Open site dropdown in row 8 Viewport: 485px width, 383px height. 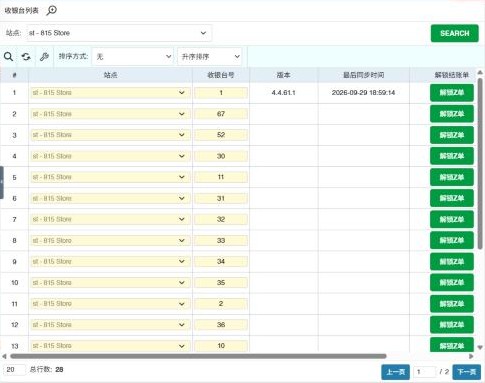110,240
